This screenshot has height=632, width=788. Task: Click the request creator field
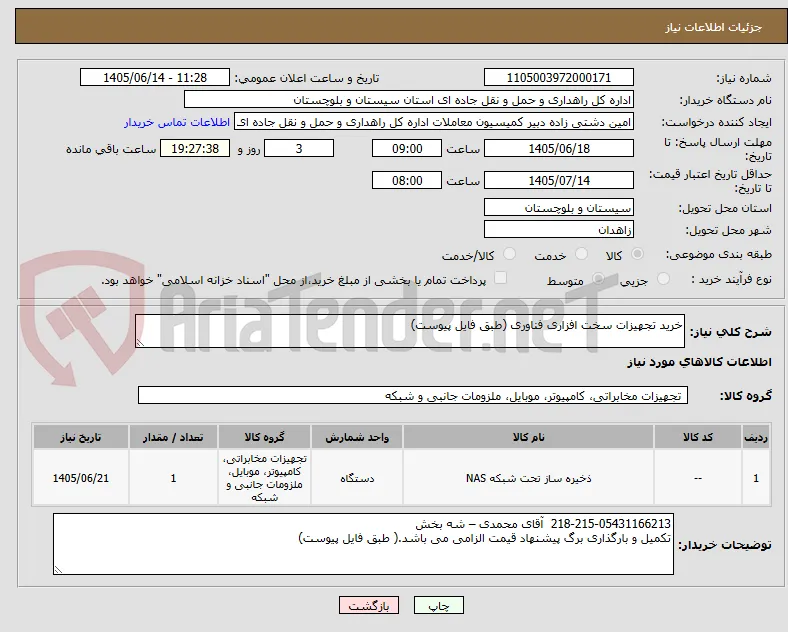[x=434, y=122]
